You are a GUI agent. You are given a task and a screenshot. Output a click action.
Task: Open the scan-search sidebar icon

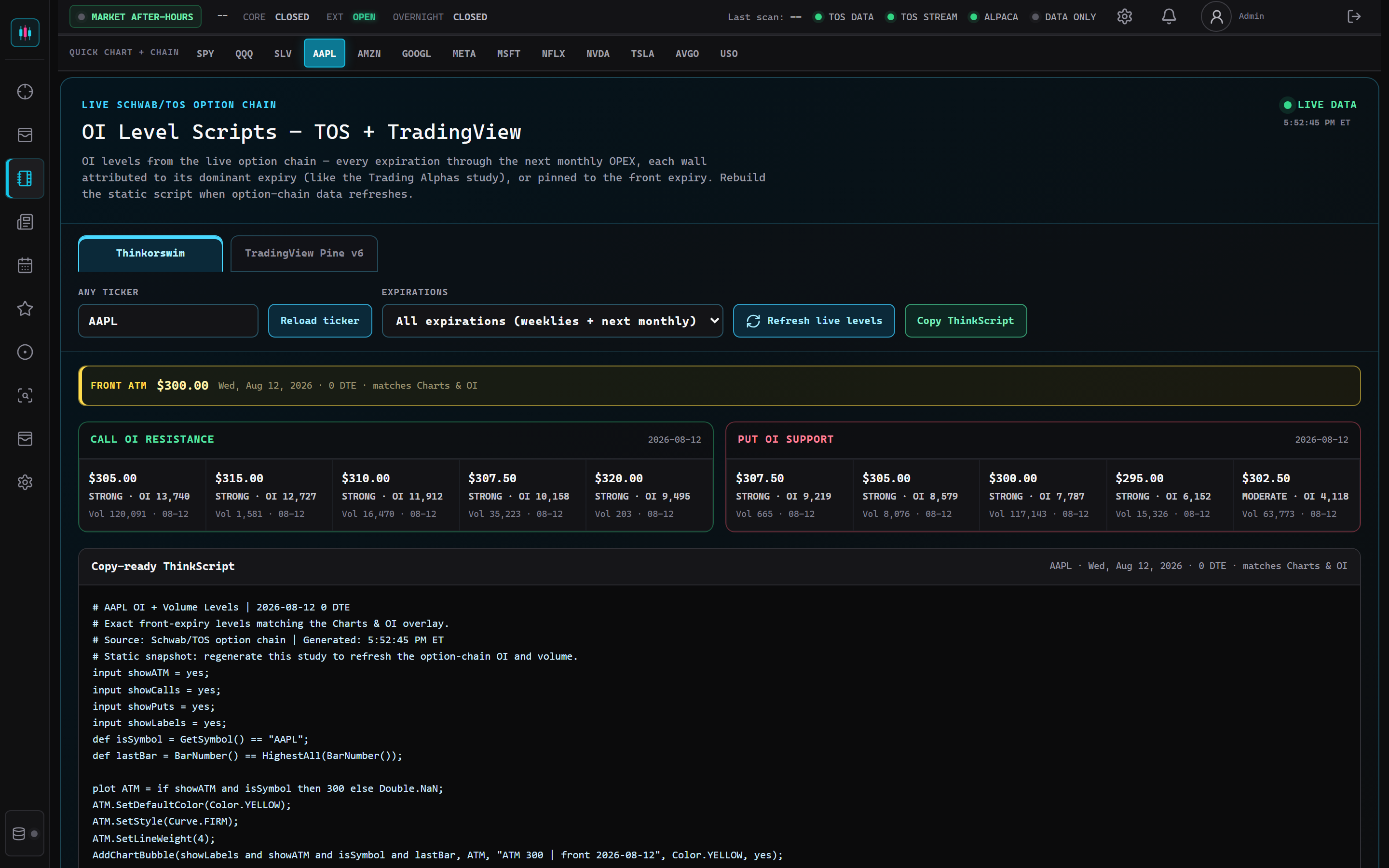coord(25,395)
